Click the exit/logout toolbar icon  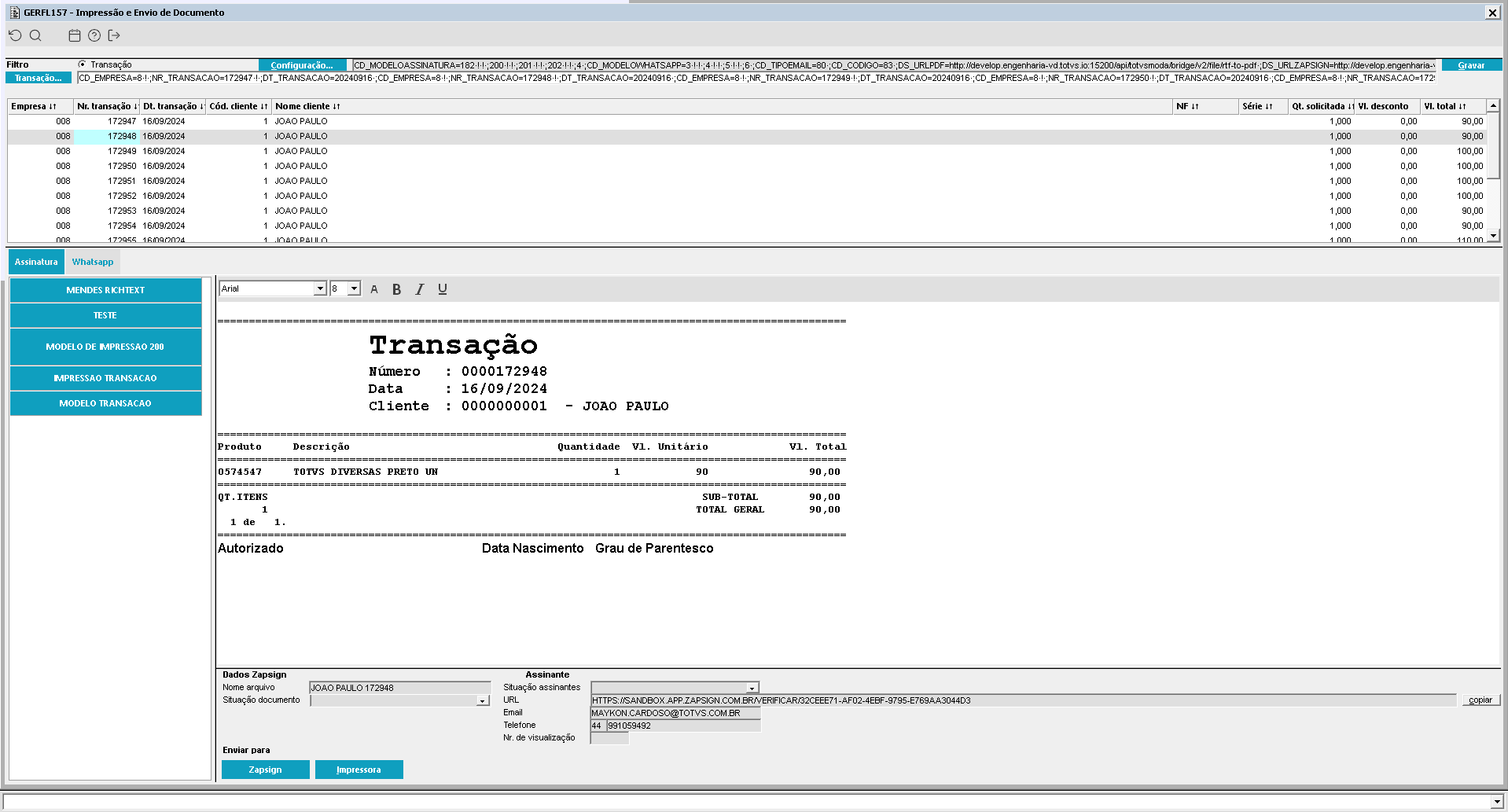click(x=114, y=35)
